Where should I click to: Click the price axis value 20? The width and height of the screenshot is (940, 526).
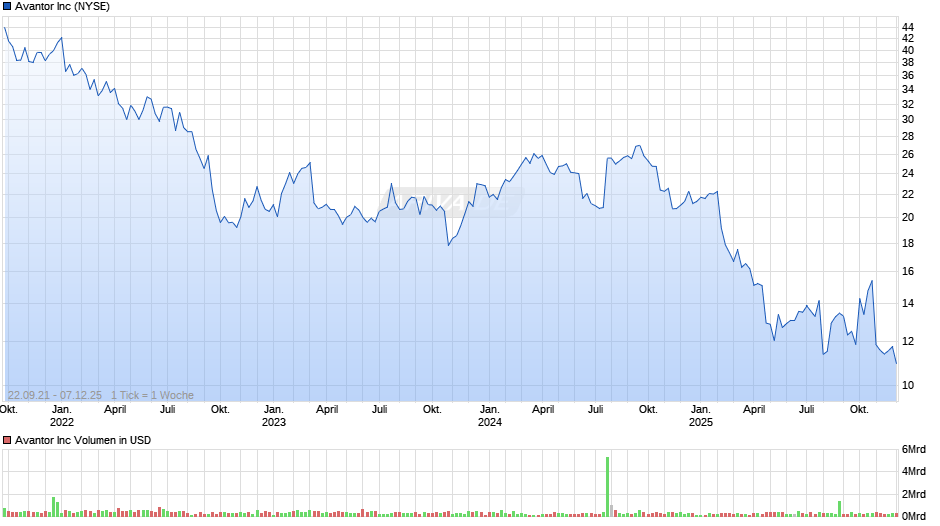click(908, 217)
